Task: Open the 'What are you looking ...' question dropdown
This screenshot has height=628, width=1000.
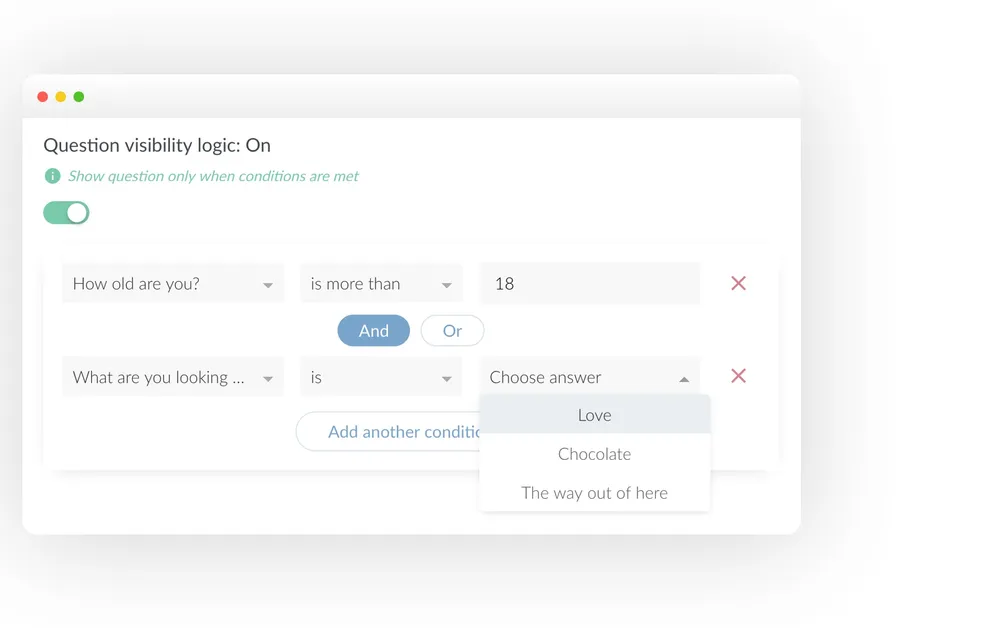Action: [x=173, y=377]
